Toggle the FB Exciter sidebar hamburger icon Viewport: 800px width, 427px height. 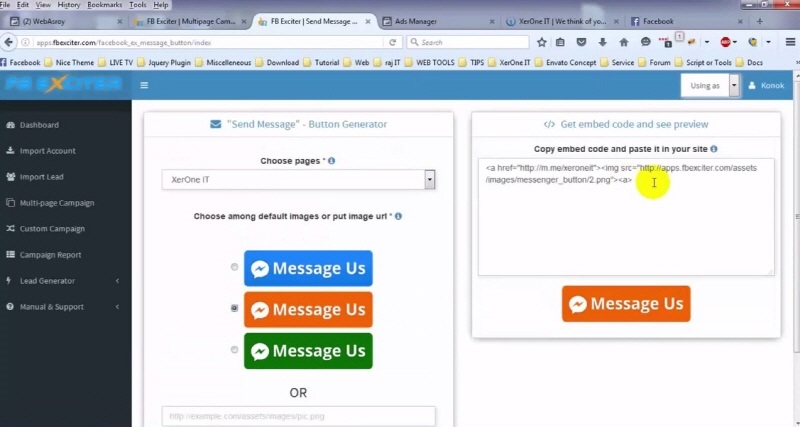pyautogui.click(x=144, y=85)
